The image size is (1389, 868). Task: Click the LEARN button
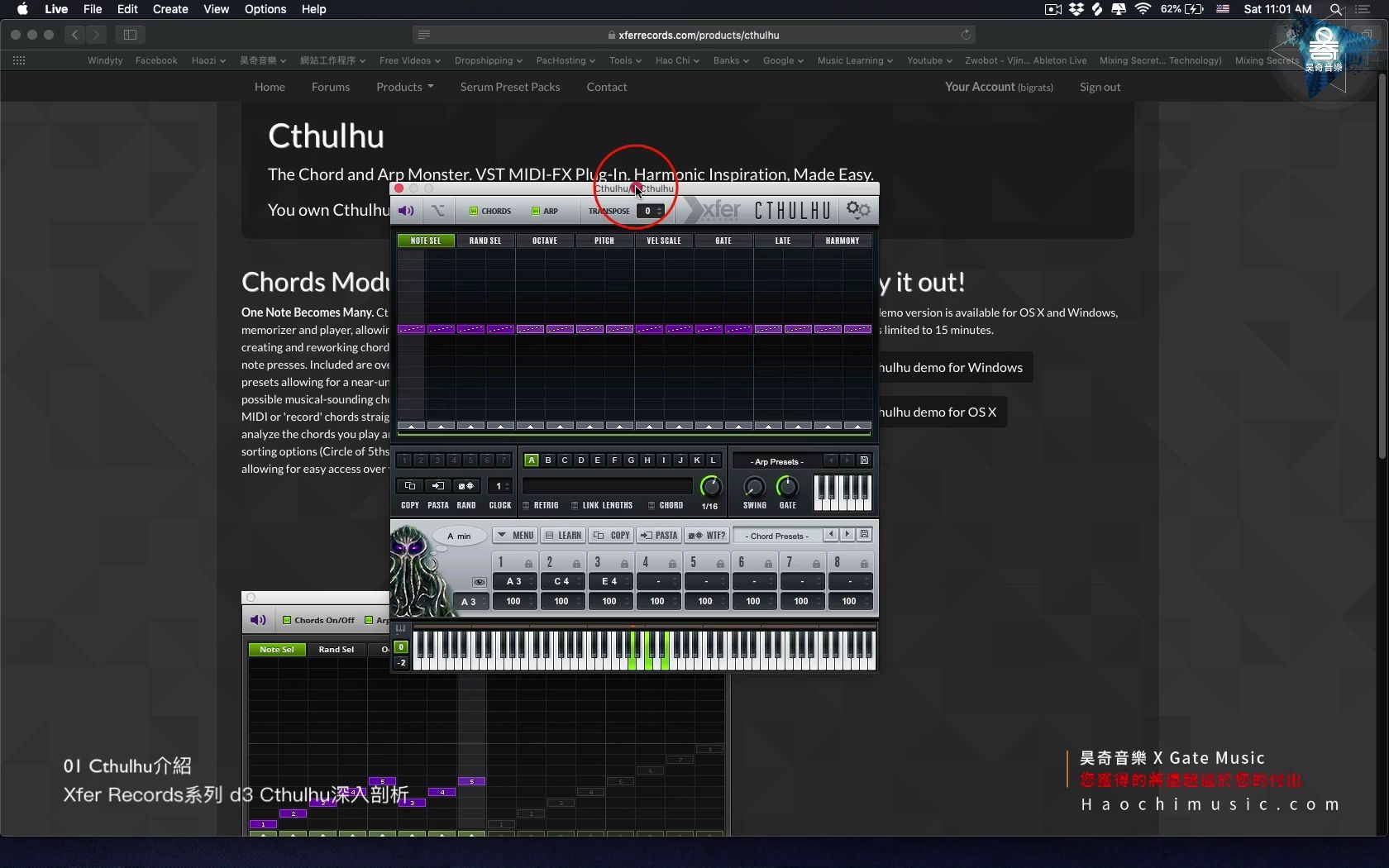pyautogui.click(x=563, y=535)
